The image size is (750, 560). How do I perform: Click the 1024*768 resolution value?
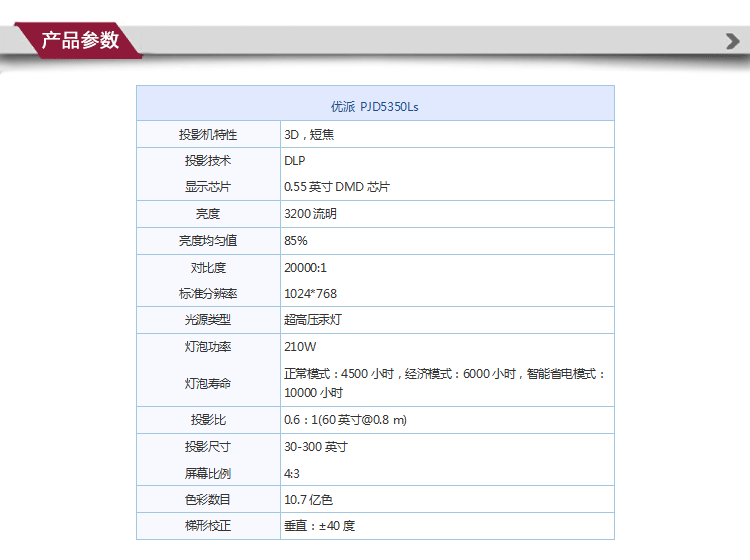point(310,293)
